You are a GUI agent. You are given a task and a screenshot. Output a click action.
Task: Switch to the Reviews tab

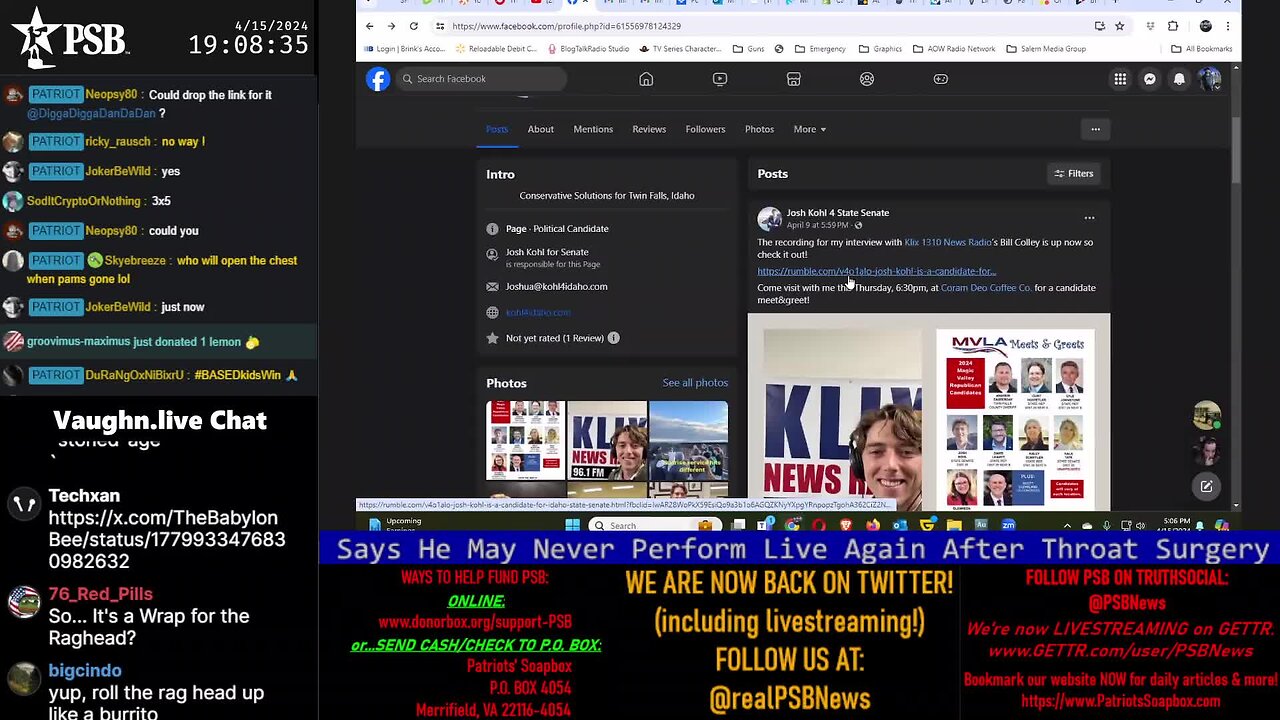[x=649, y=129]
